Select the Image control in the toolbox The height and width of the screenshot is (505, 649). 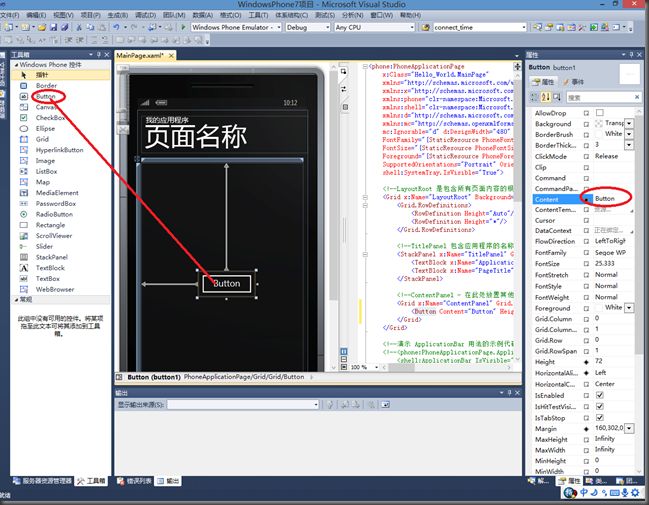point(45,161)
